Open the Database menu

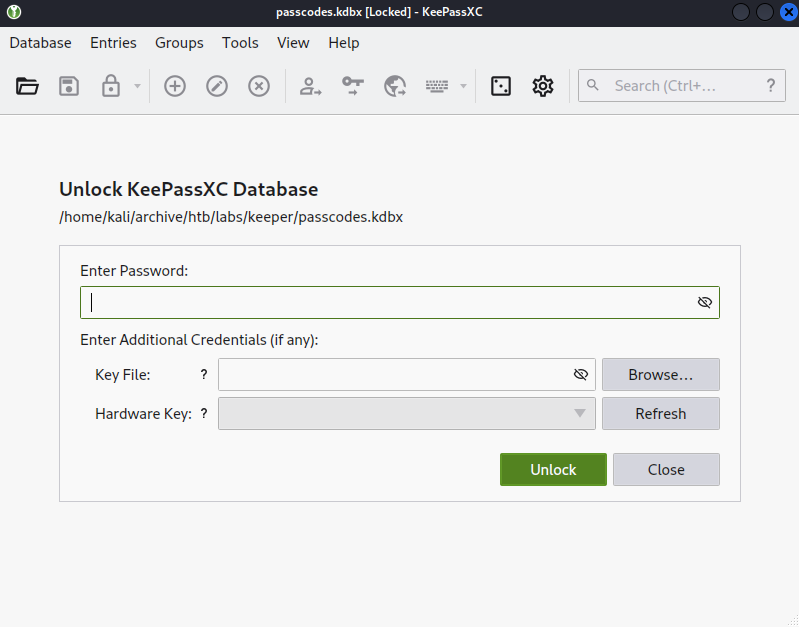click(x=40, y=43)
